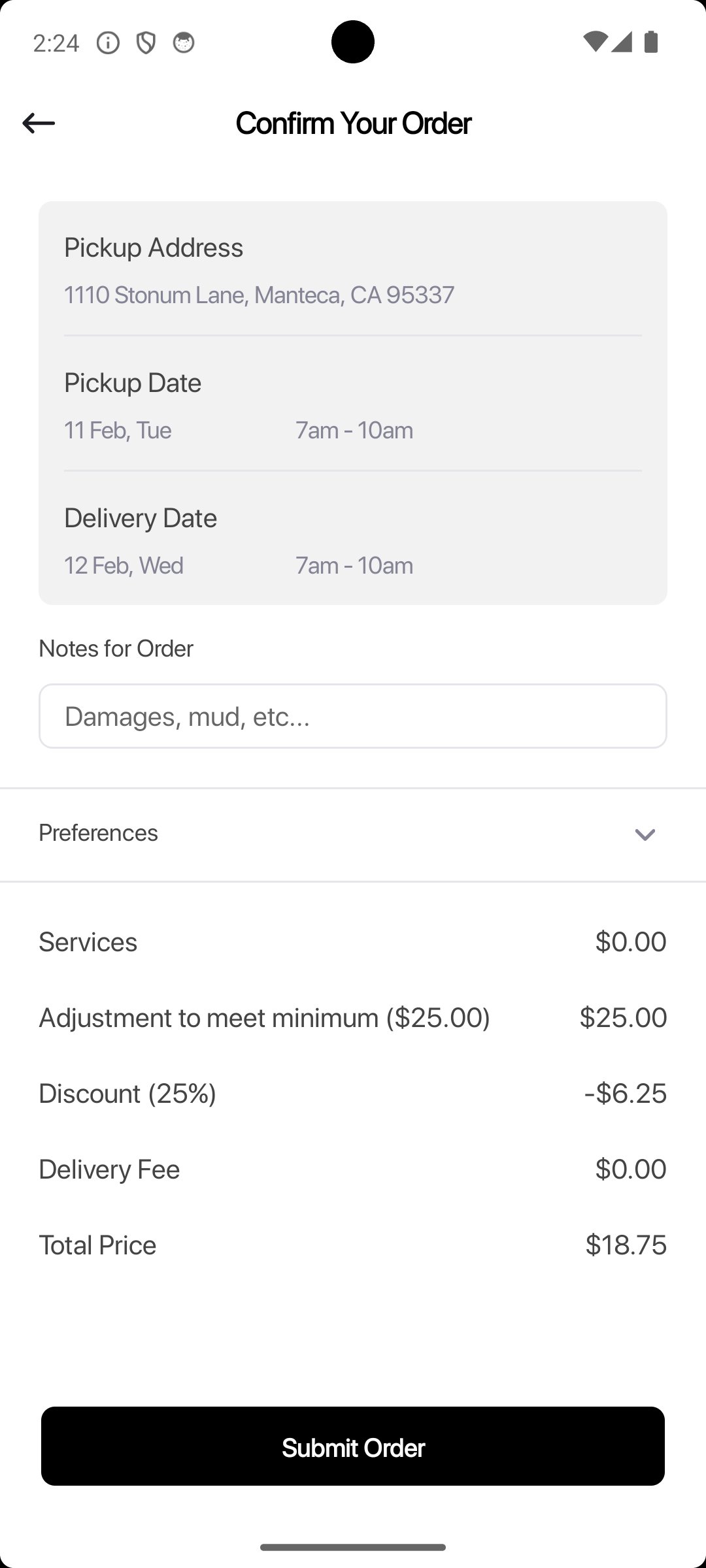Expand the Preferences chevron
The width and height of the screenshot is (706, 1568).
645,835
